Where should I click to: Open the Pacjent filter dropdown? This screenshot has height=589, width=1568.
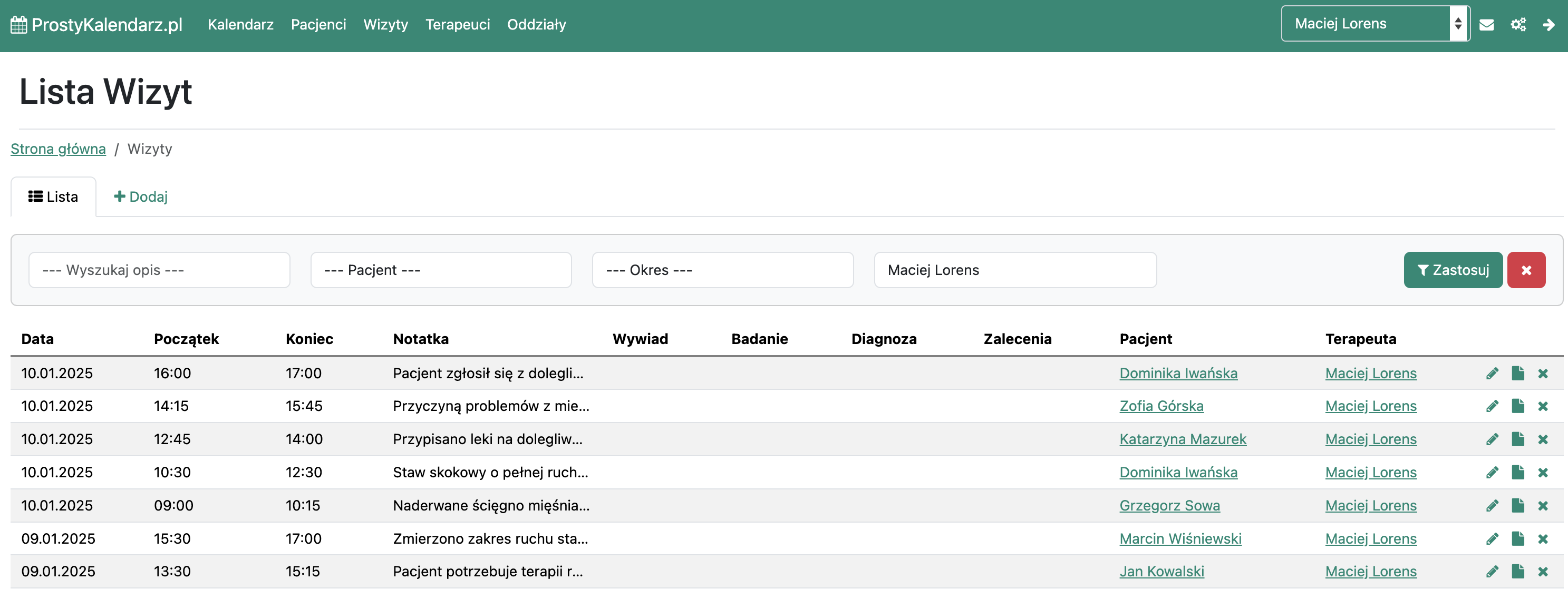(441, 270)
